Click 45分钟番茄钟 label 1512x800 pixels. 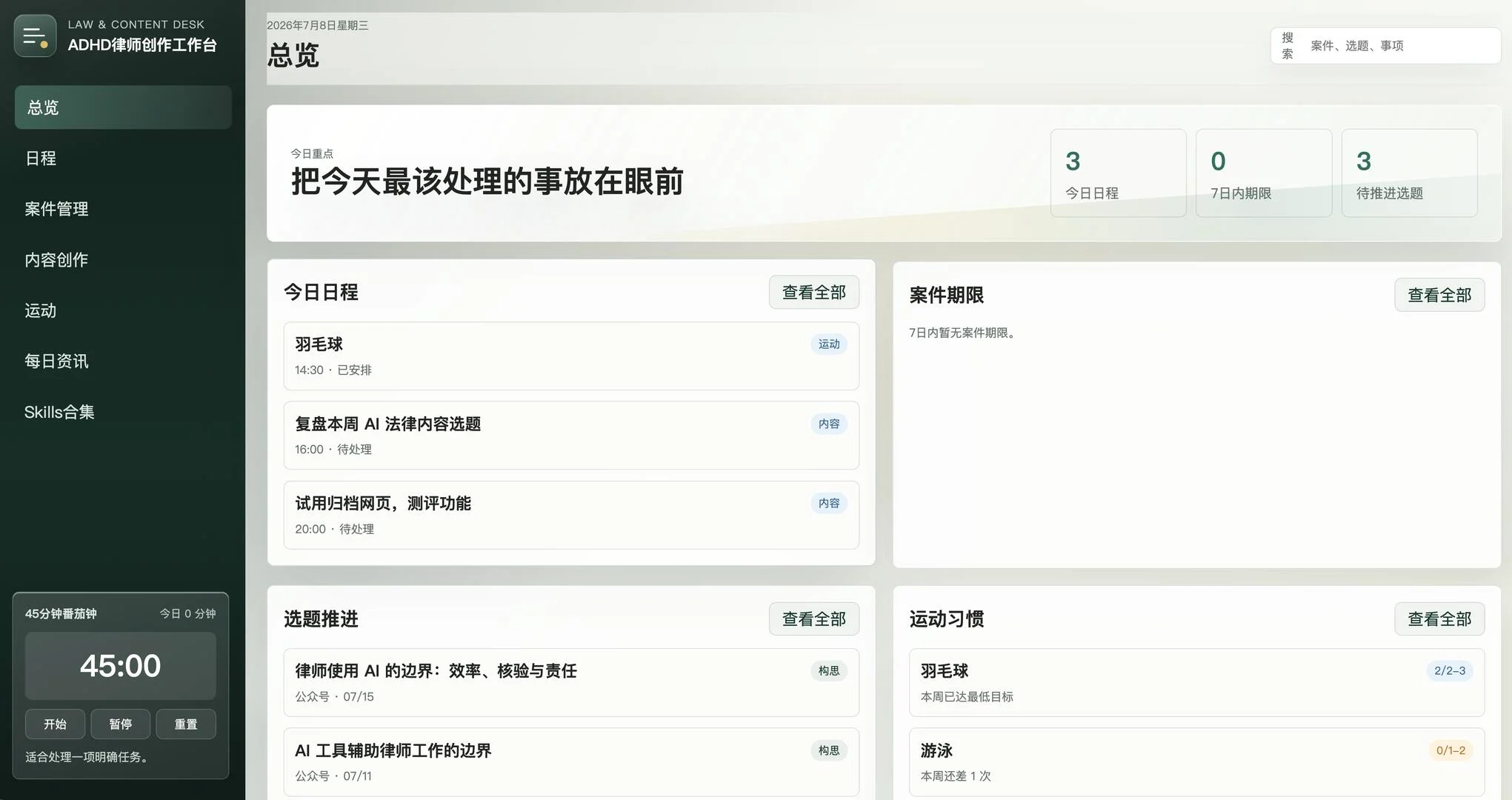point(61,613)
